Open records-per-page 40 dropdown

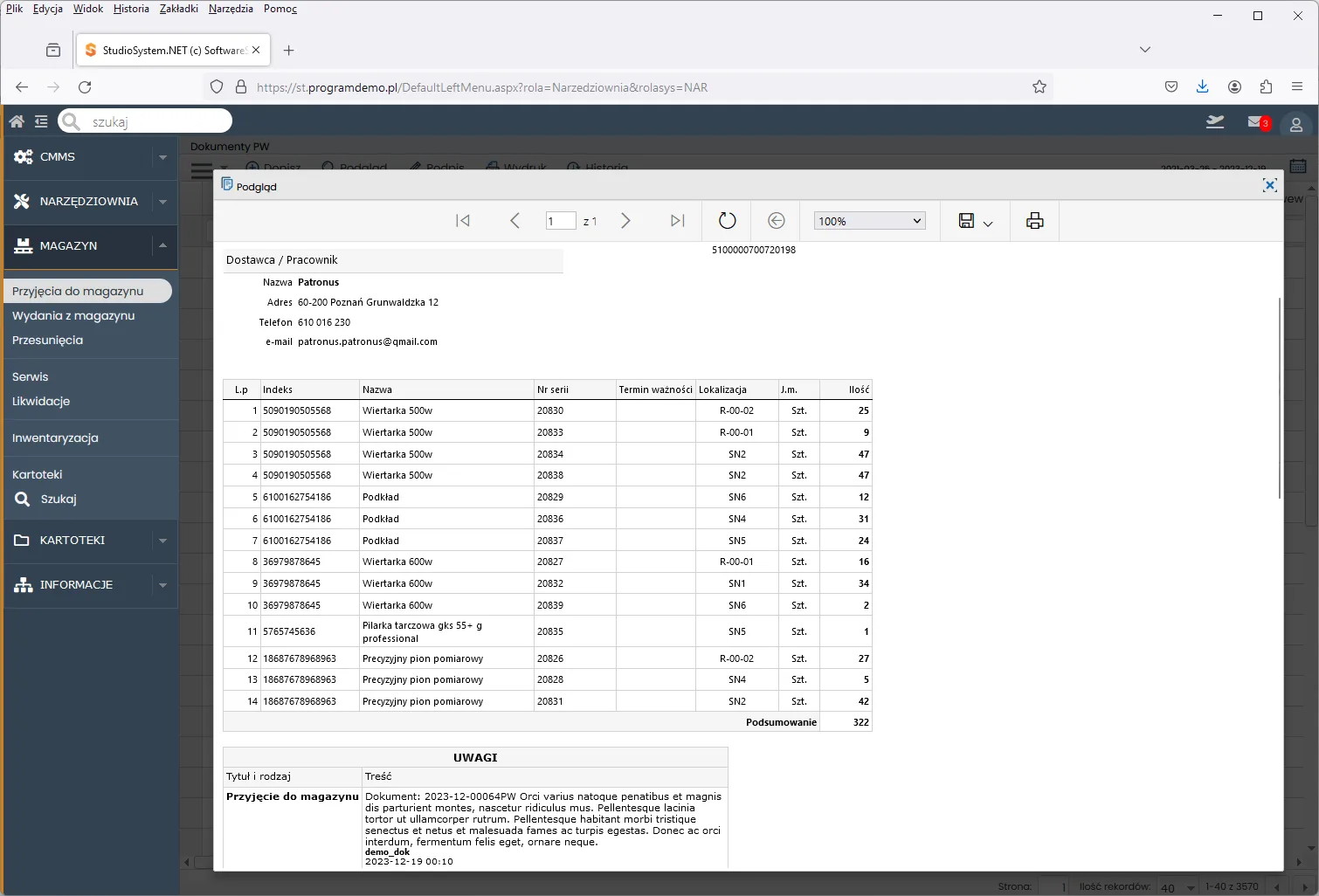coord(1178,886)
